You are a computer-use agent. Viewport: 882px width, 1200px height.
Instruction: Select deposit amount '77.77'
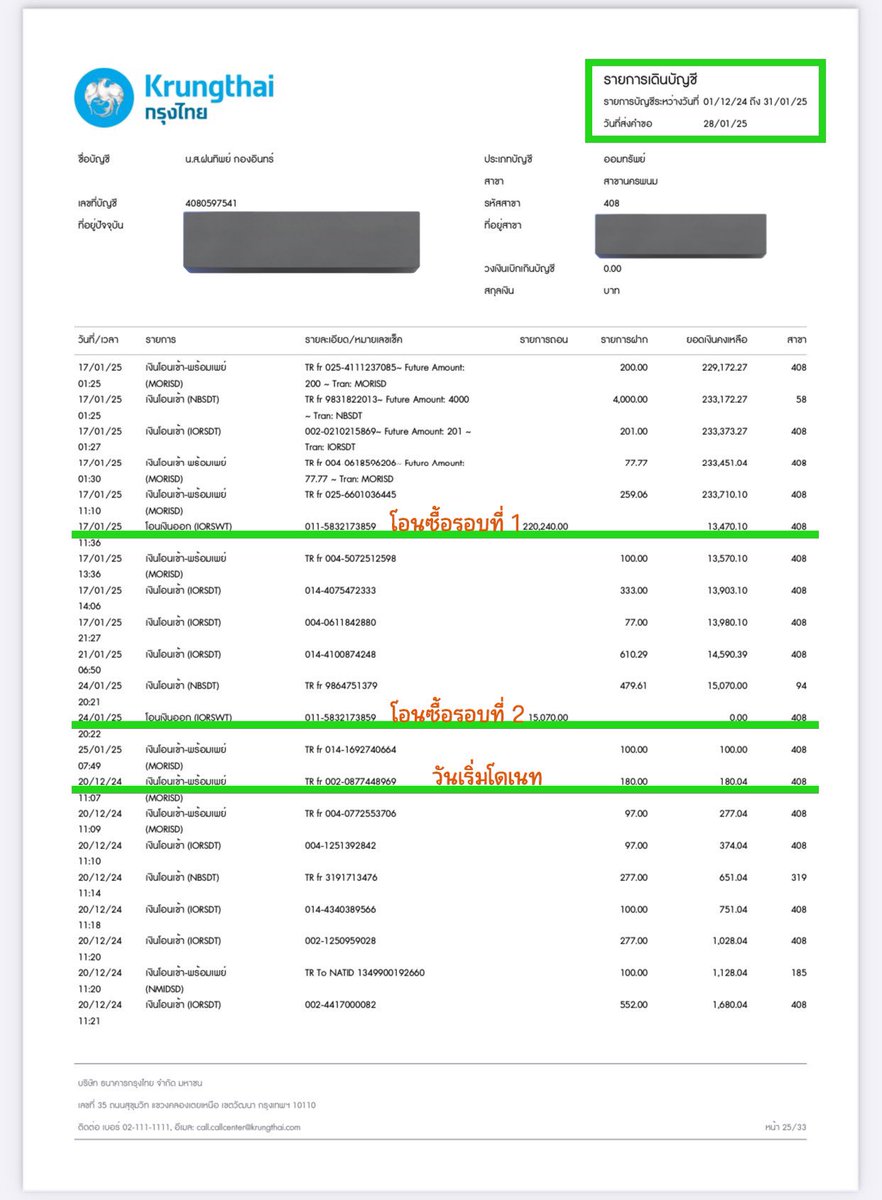tap(636, 464)
